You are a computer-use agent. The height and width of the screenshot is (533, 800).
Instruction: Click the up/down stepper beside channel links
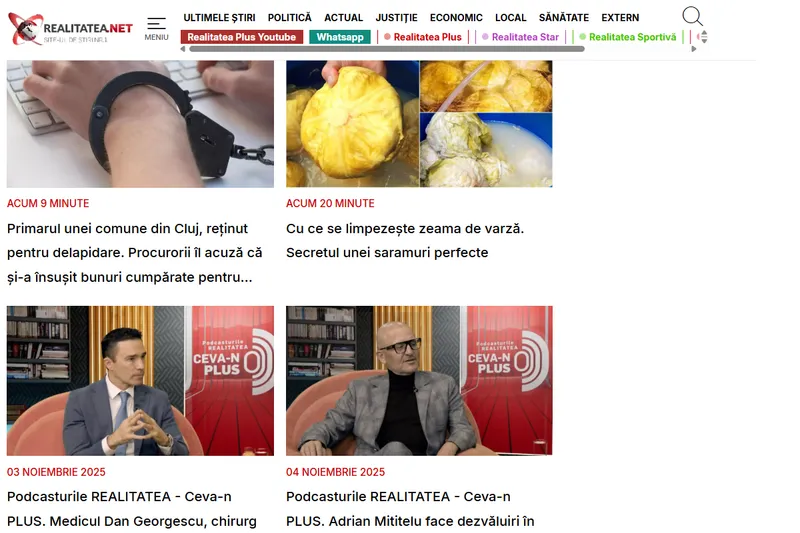pyautogui.click(x=704, y=37)
